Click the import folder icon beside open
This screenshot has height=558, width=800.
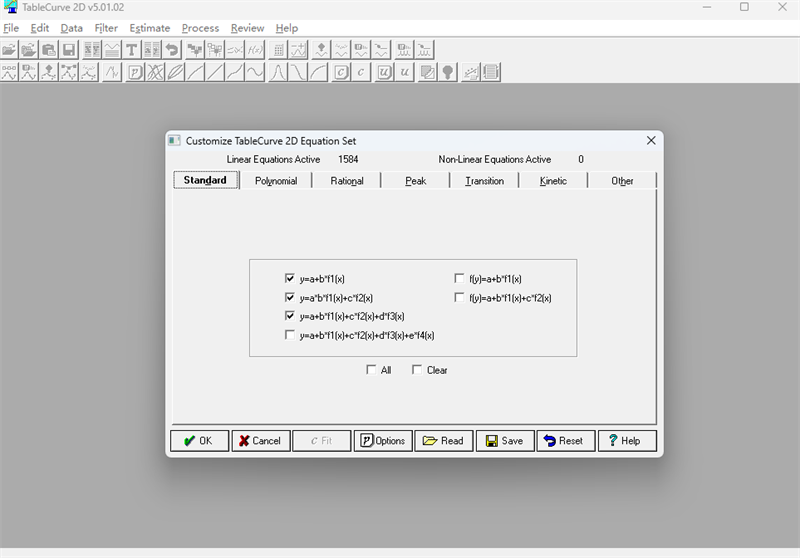(29, 50)
